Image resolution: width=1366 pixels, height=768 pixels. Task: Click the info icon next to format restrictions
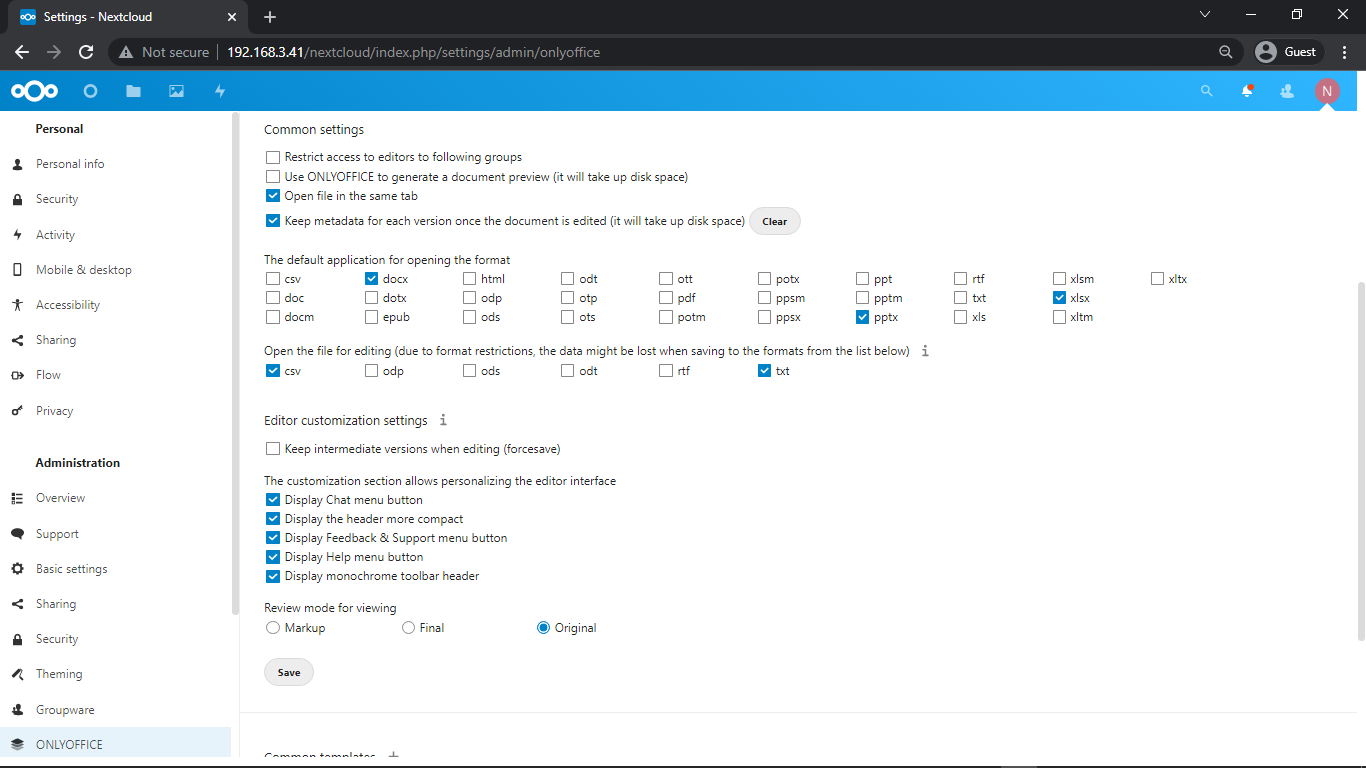tap(925, 351)
